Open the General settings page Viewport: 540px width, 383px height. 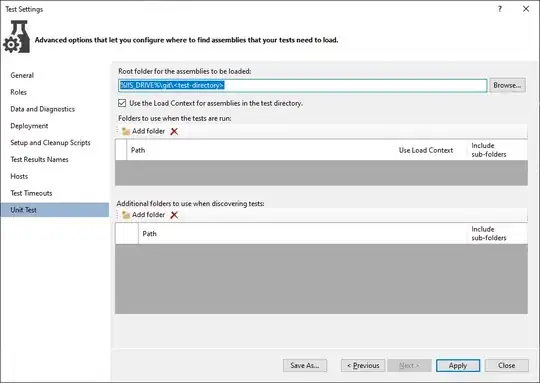coord(22,75)
